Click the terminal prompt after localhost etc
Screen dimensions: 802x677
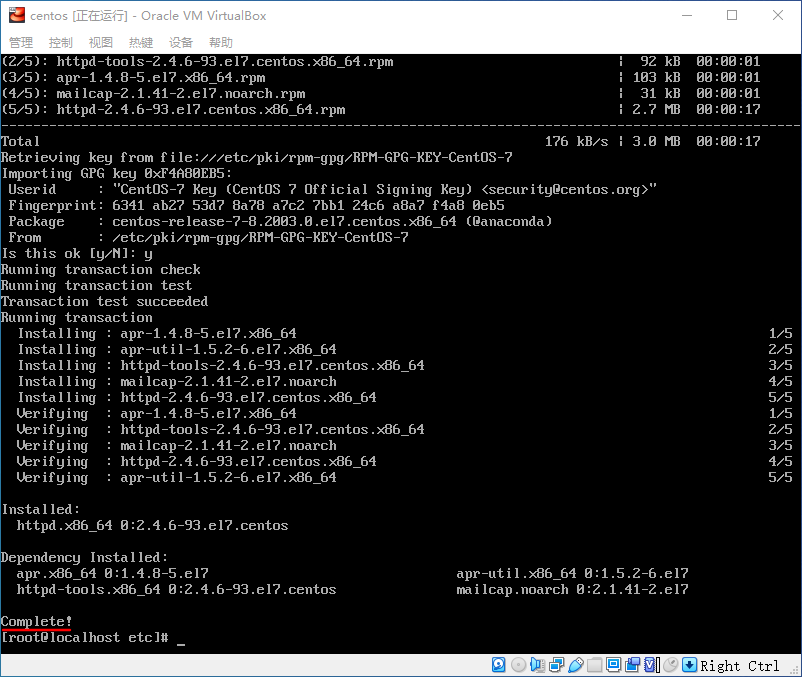180,637
